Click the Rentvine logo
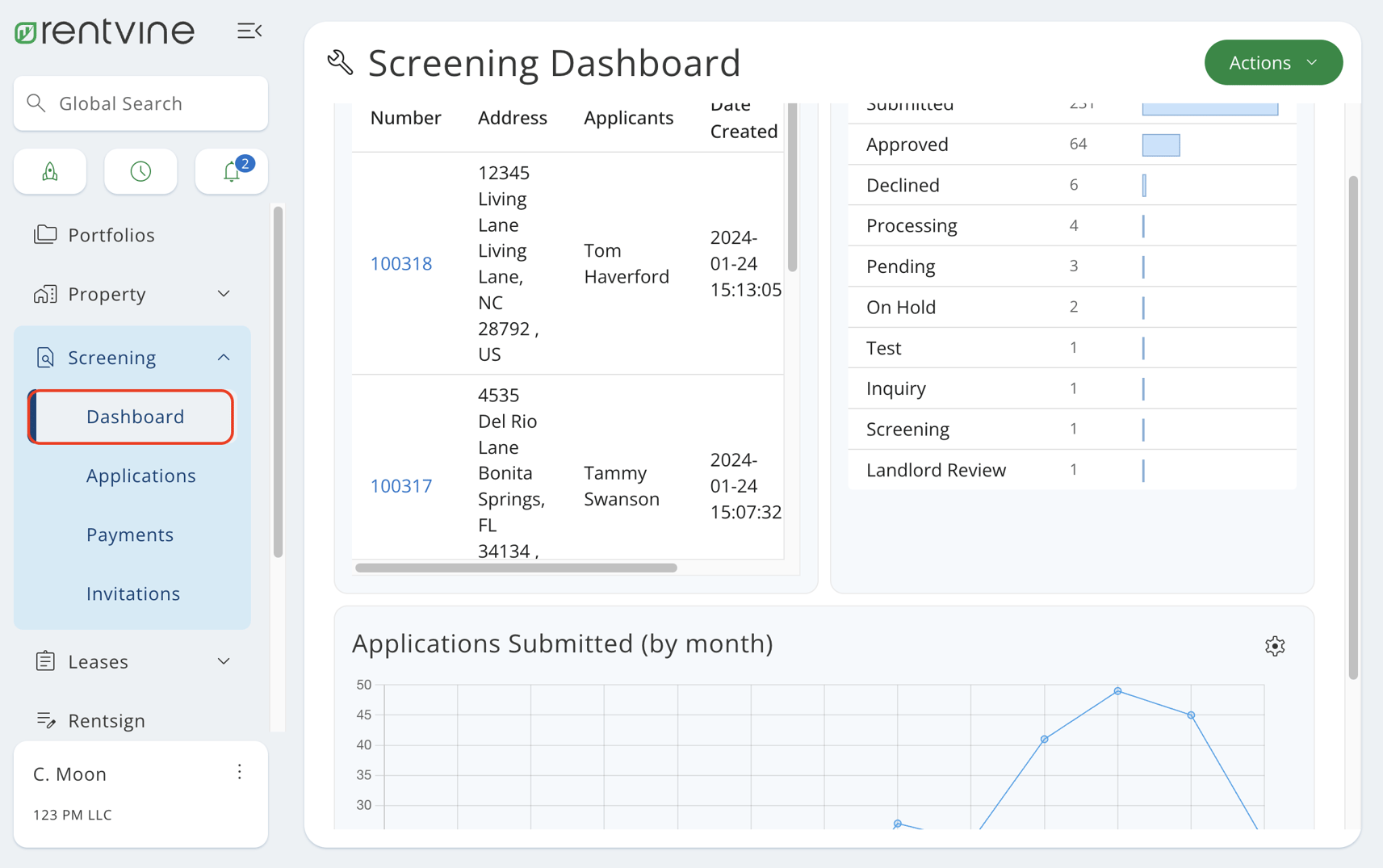Screen dimensions: 1383x868 [x=103, y=31]
